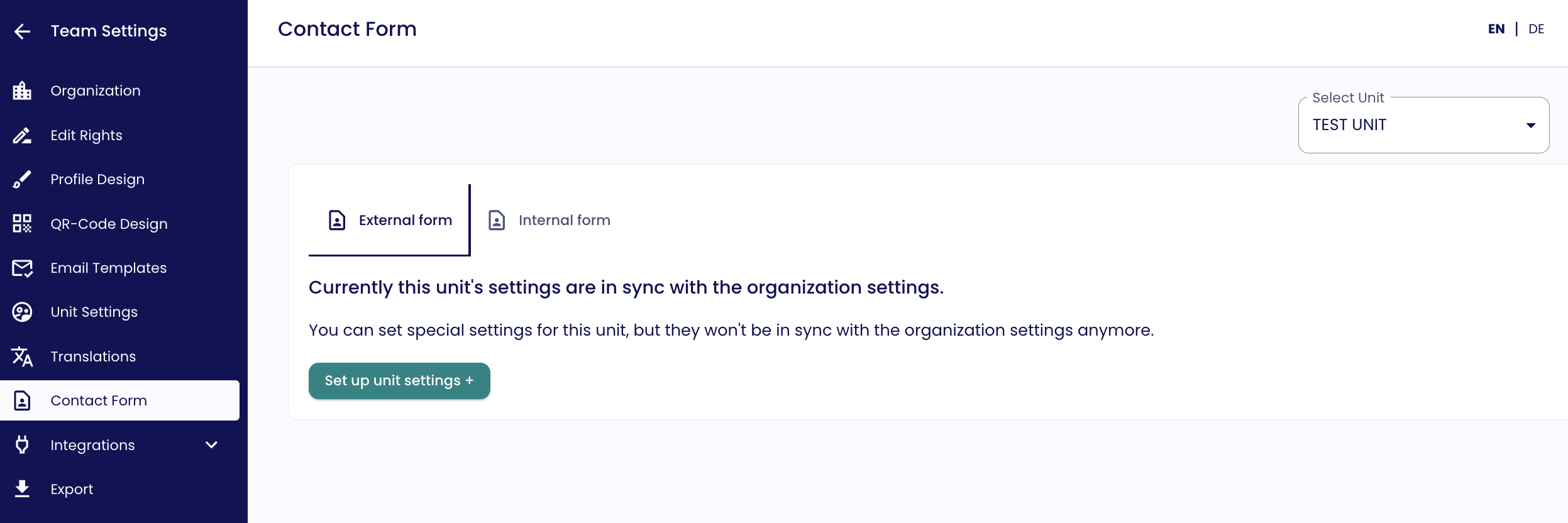This screenshot has width=1568, height=523.
Task: Click the Translations language icon
Action: [22, 356]
